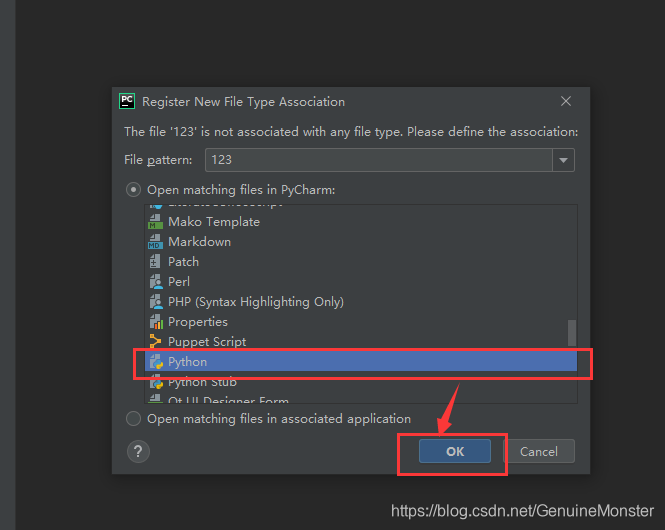Viewport: 665px width, 530px height.
Task: Close the Register New File Type dialog
Action: click(x=566, y=101)
